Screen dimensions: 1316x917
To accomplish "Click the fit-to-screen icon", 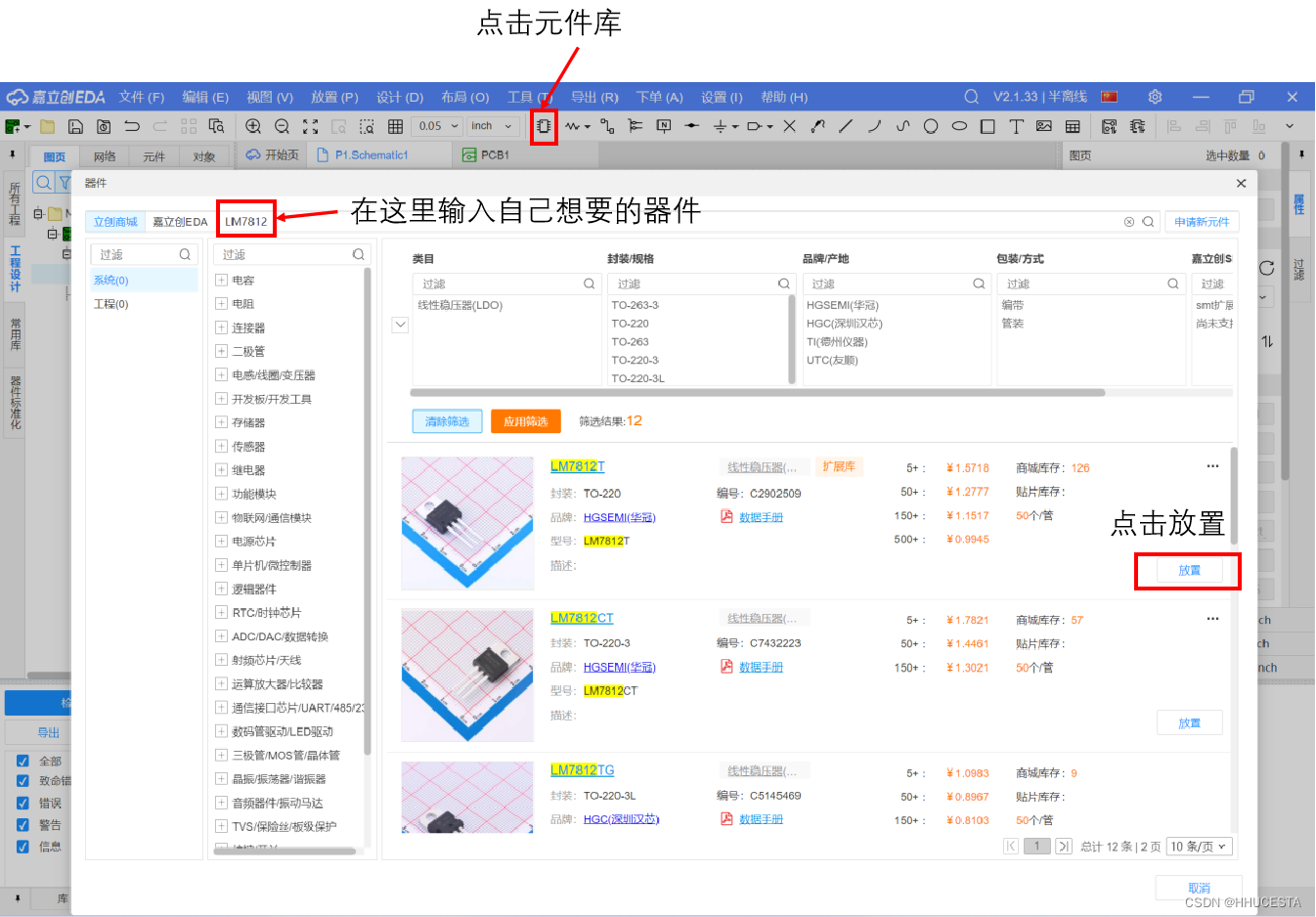I will pos(310,126).
